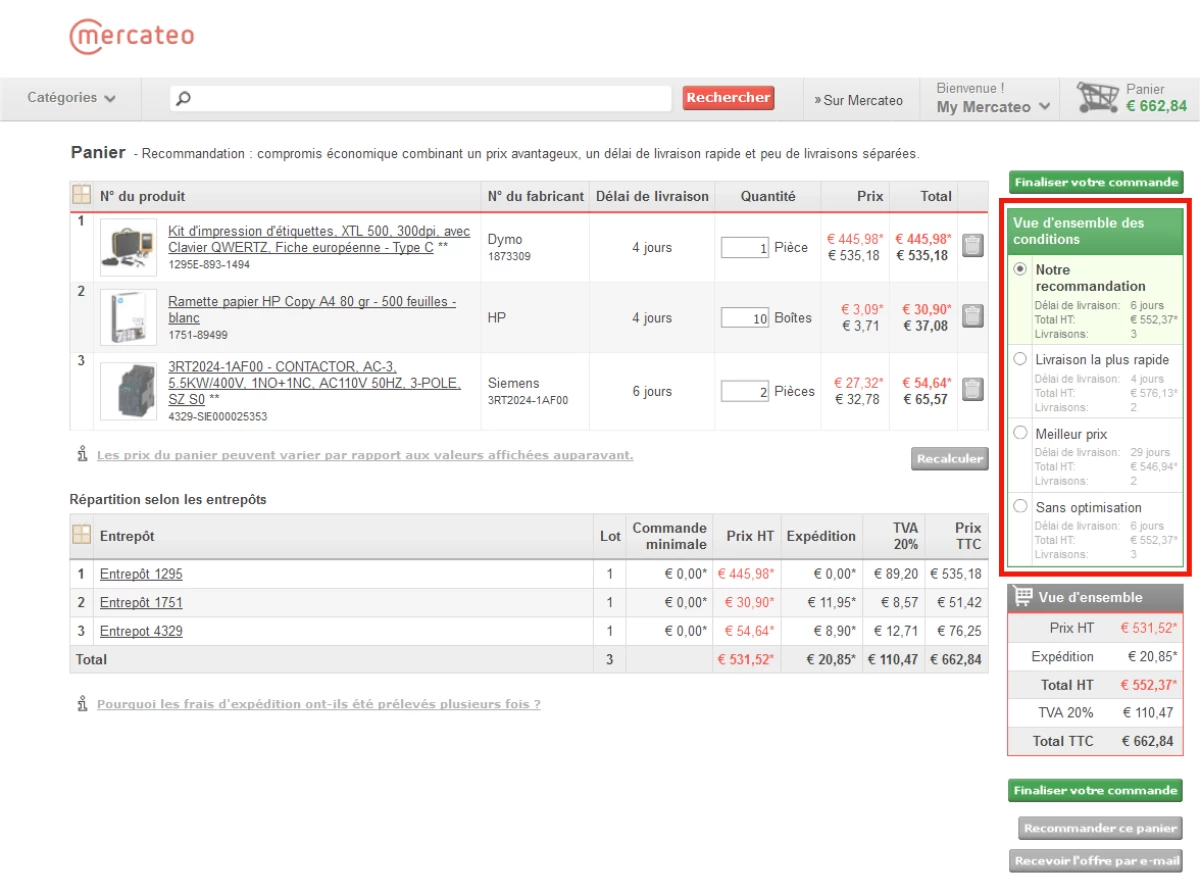
Task: Click trash icon for Siemens contactor row
Action: (x=972, y=390)
